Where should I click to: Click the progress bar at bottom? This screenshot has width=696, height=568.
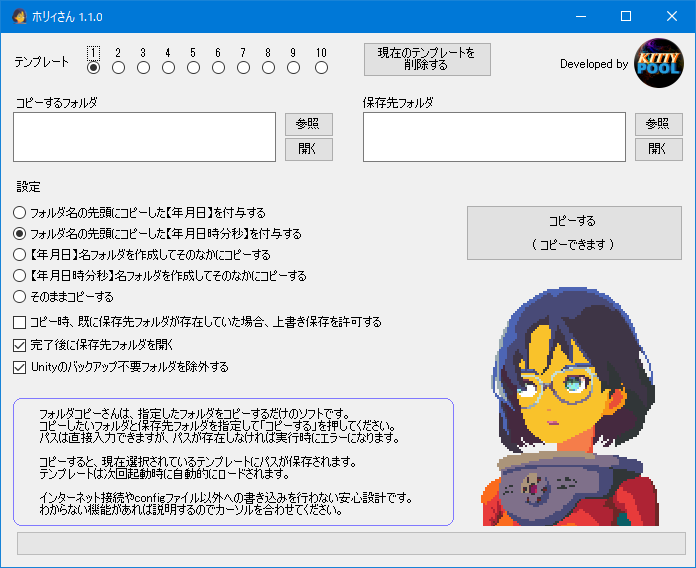tap(351, 543)
